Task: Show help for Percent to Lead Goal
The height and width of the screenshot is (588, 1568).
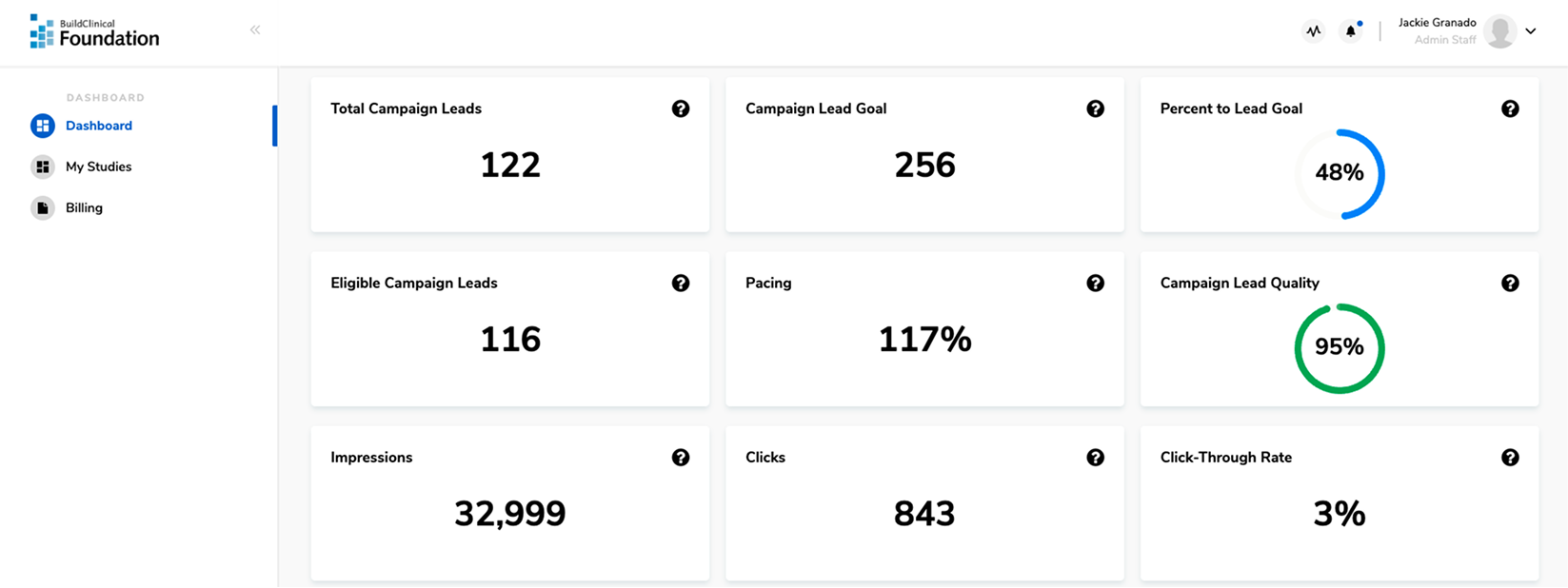Action: pyautogui.click(x=1510, y=108)
